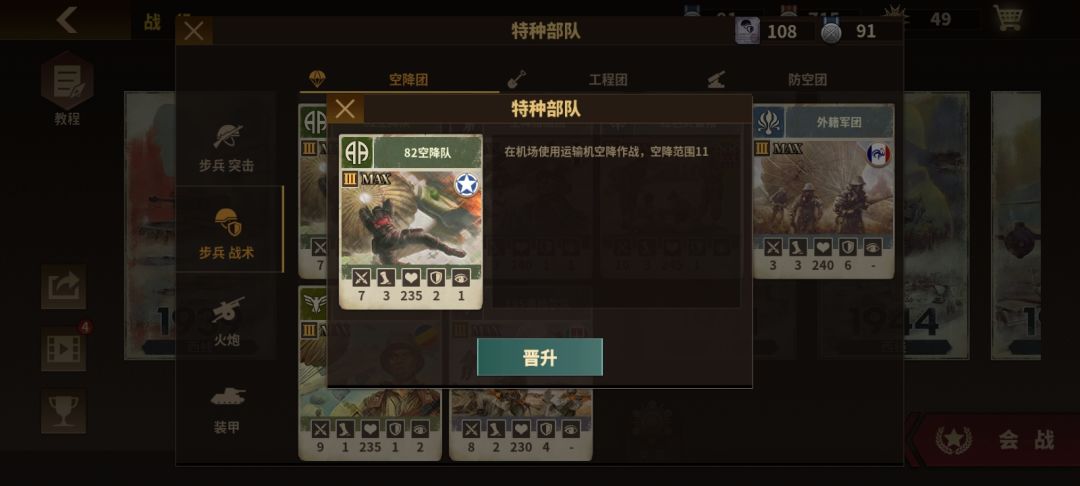1080x486 pixels.
Task: Select the 外籍军团 unit card
Action: [823, 191]
